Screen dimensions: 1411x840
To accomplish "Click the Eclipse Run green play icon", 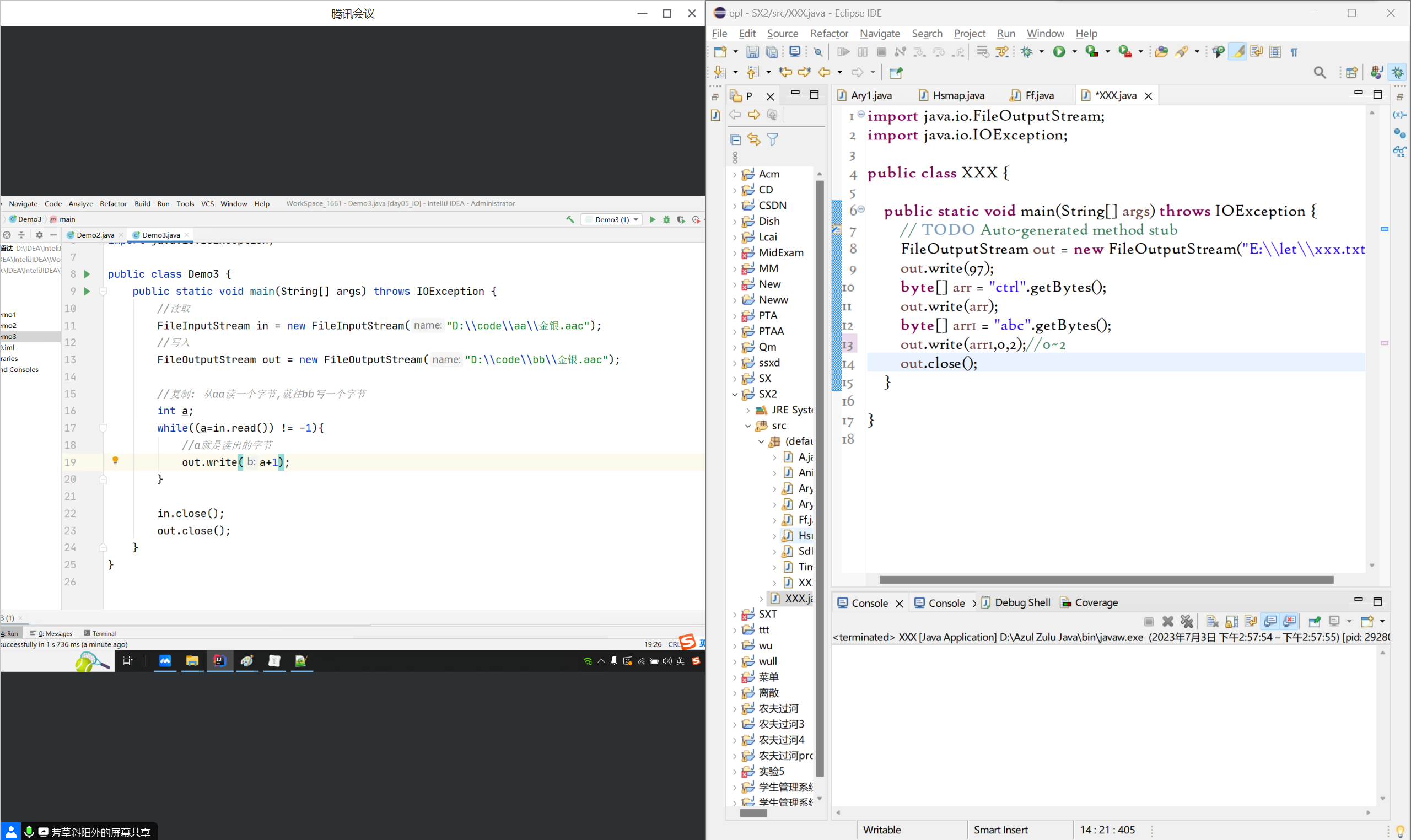I will (1058, 52).
